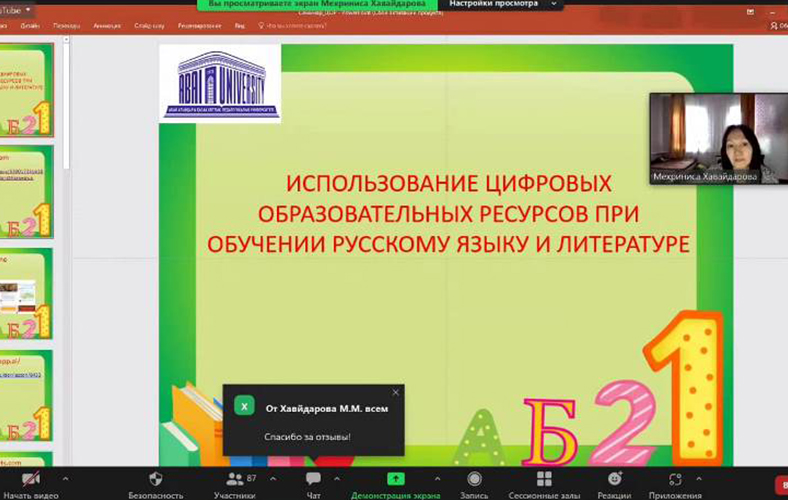The width and height of the screenshot is (788, 500).
Task: Select the second slide thumbnail in panel
Action: point(27,193)
